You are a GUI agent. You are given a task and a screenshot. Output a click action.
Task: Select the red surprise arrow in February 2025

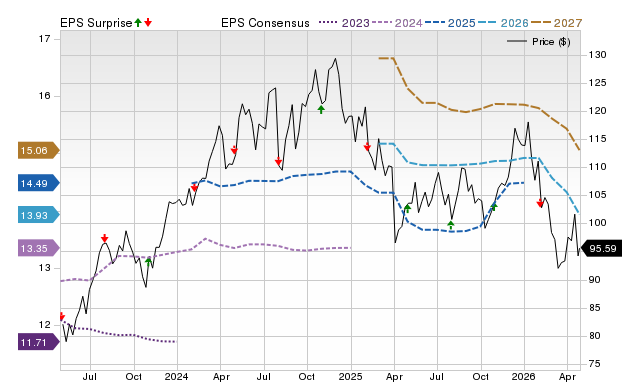(x=367, y=147)
